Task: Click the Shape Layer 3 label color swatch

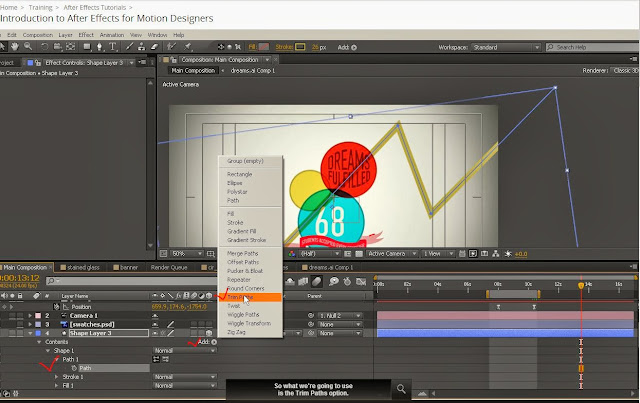Action: 38,333
